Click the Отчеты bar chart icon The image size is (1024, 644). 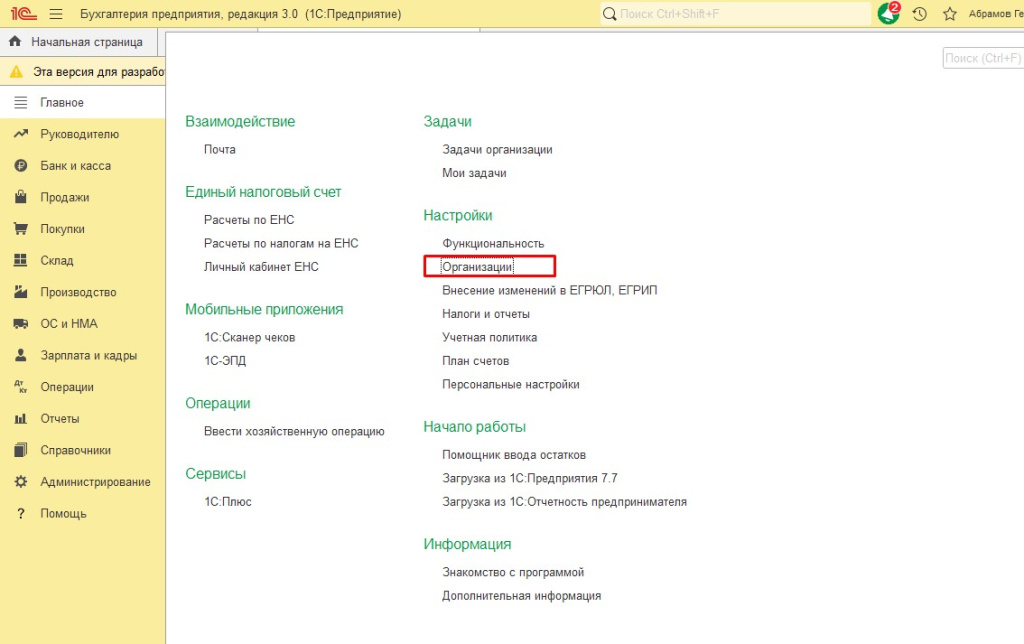coord(21,419)
